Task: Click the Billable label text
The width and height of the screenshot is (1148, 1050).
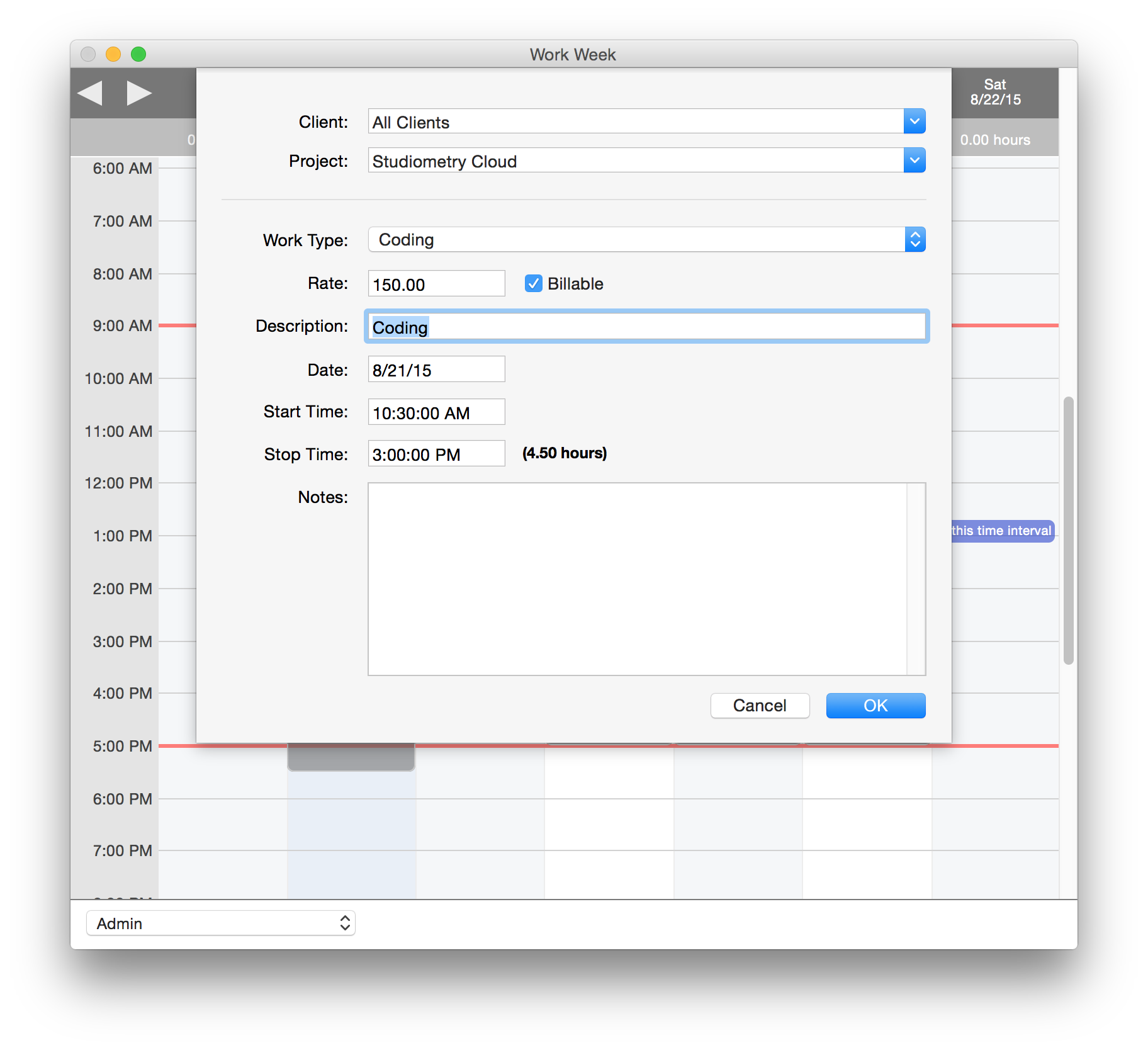Action: coord(575,284)
